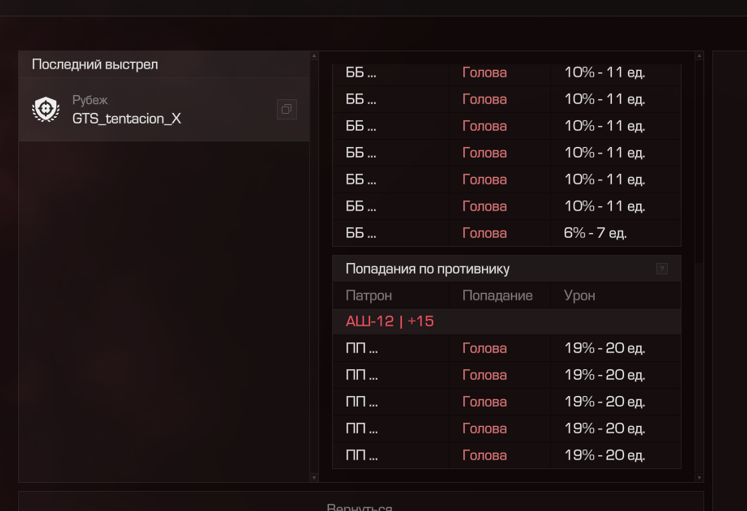747x511 pixels.
Task: Select the topmost ББ row with 10% damage
Action: point(506,73)
